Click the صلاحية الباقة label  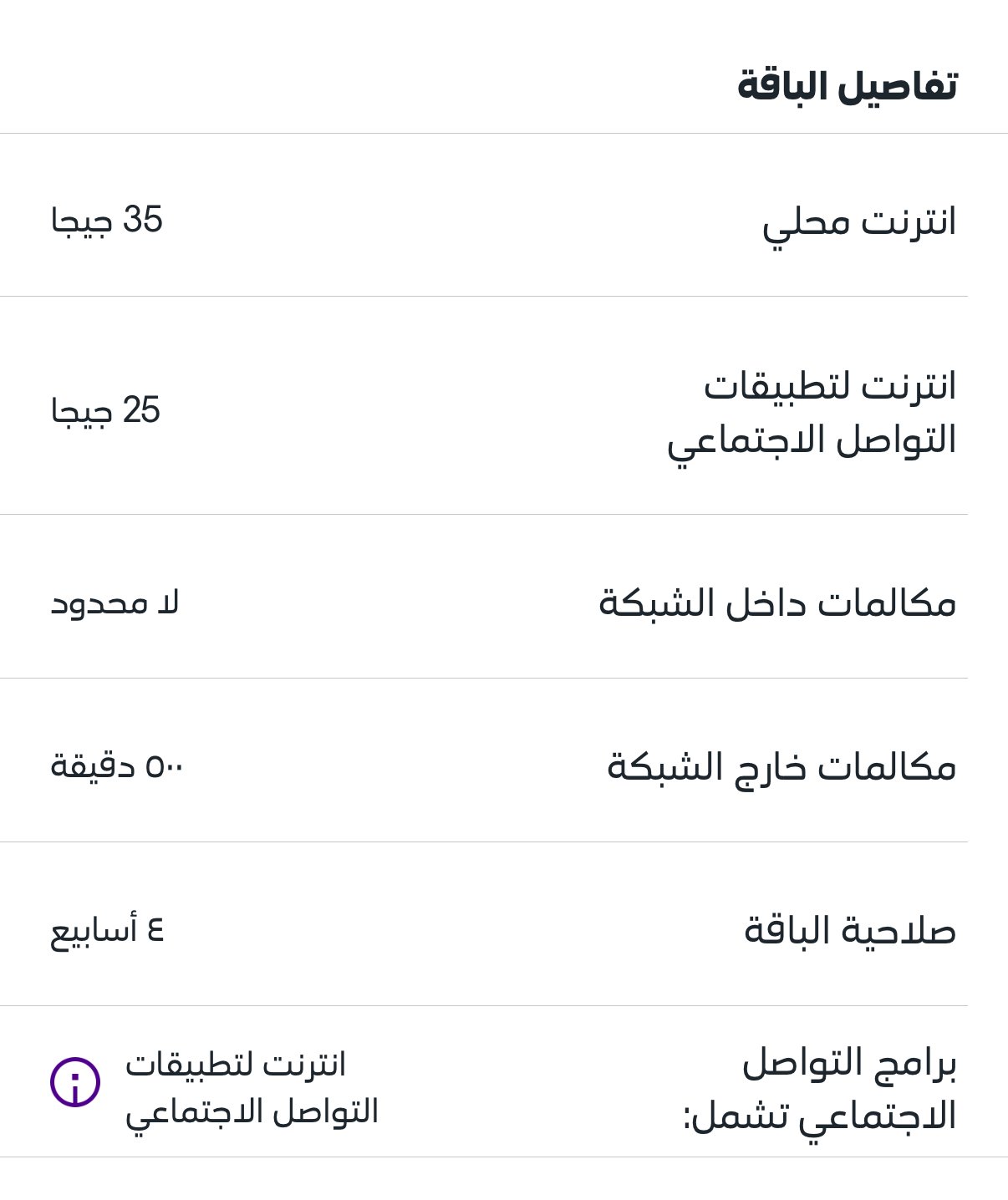click(x=850, y=930)
